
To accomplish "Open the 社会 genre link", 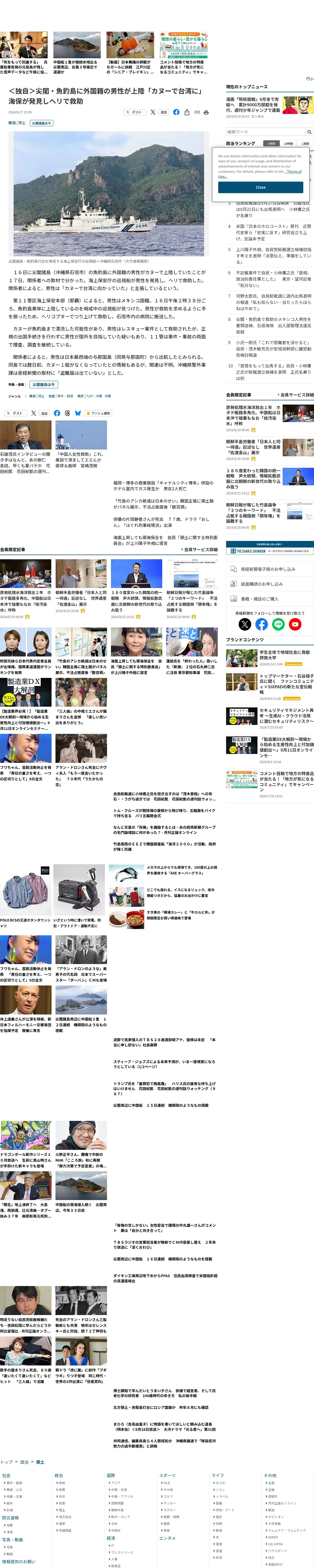I will (52, 396).
